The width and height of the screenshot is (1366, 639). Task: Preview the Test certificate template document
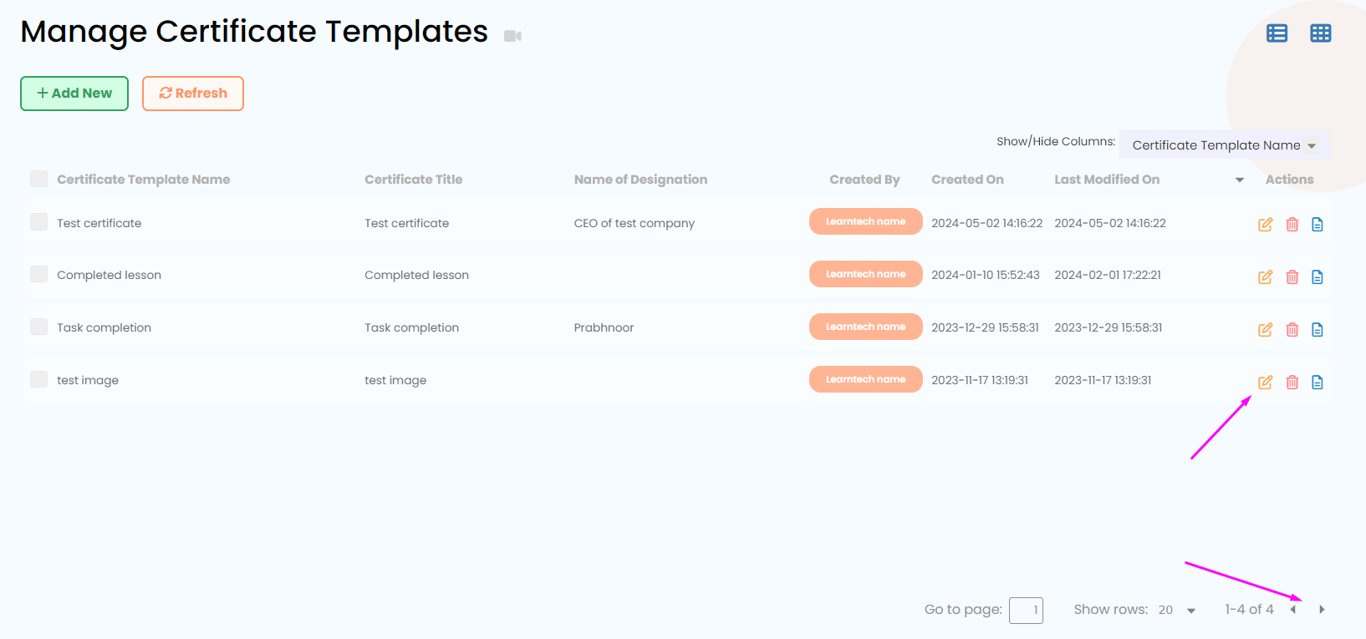1317,224
